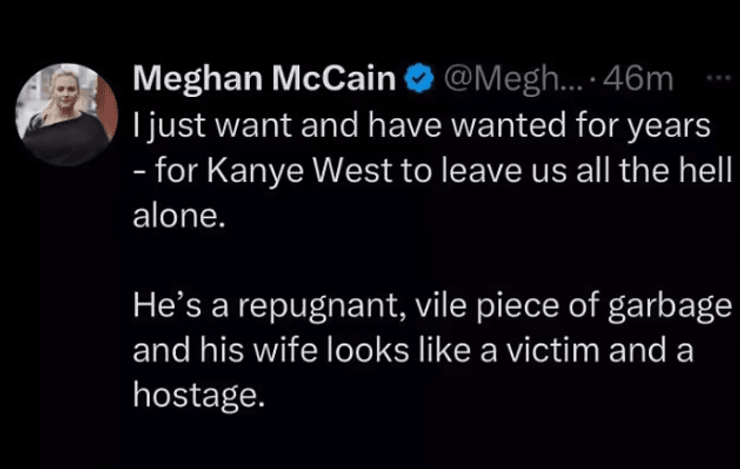Open the tweet author's profile picture
Screen dimensions: 740x469
point(68,114)
